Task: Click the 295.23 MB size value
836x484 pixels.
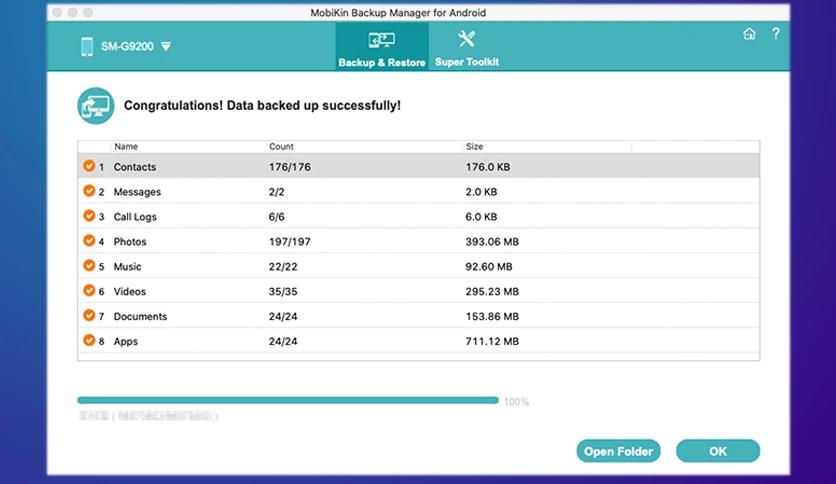Action: point(492,292)
